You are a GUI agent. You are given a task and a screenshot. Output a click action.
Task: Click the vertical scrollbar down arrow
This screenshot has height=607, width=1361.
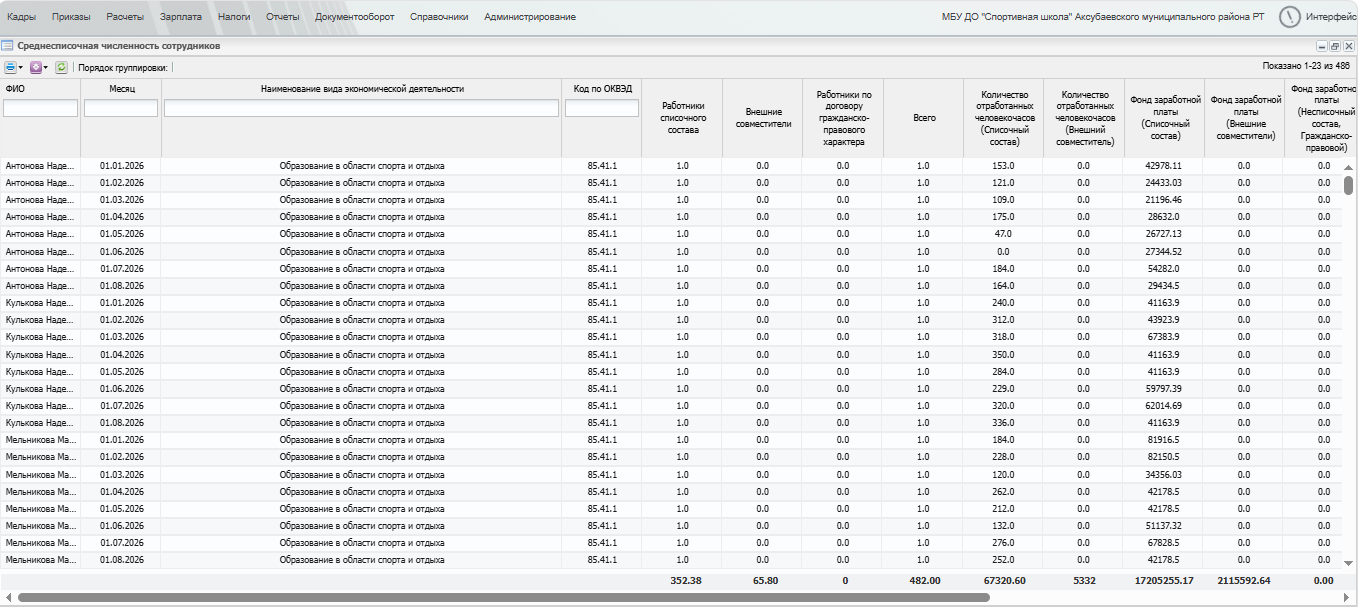click(x=1349, y=563)
